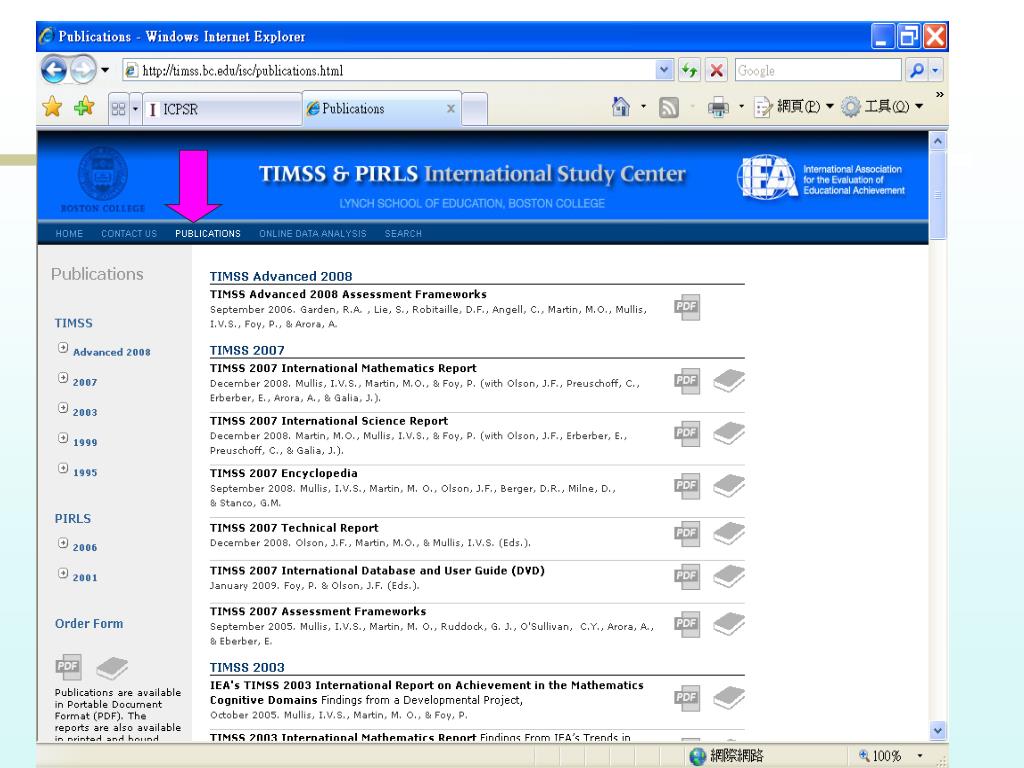Open PDF of TIMSS 2007 Assessment Frameworks
The height and width of the screenshot is (768, 1024).
(686, 624)
